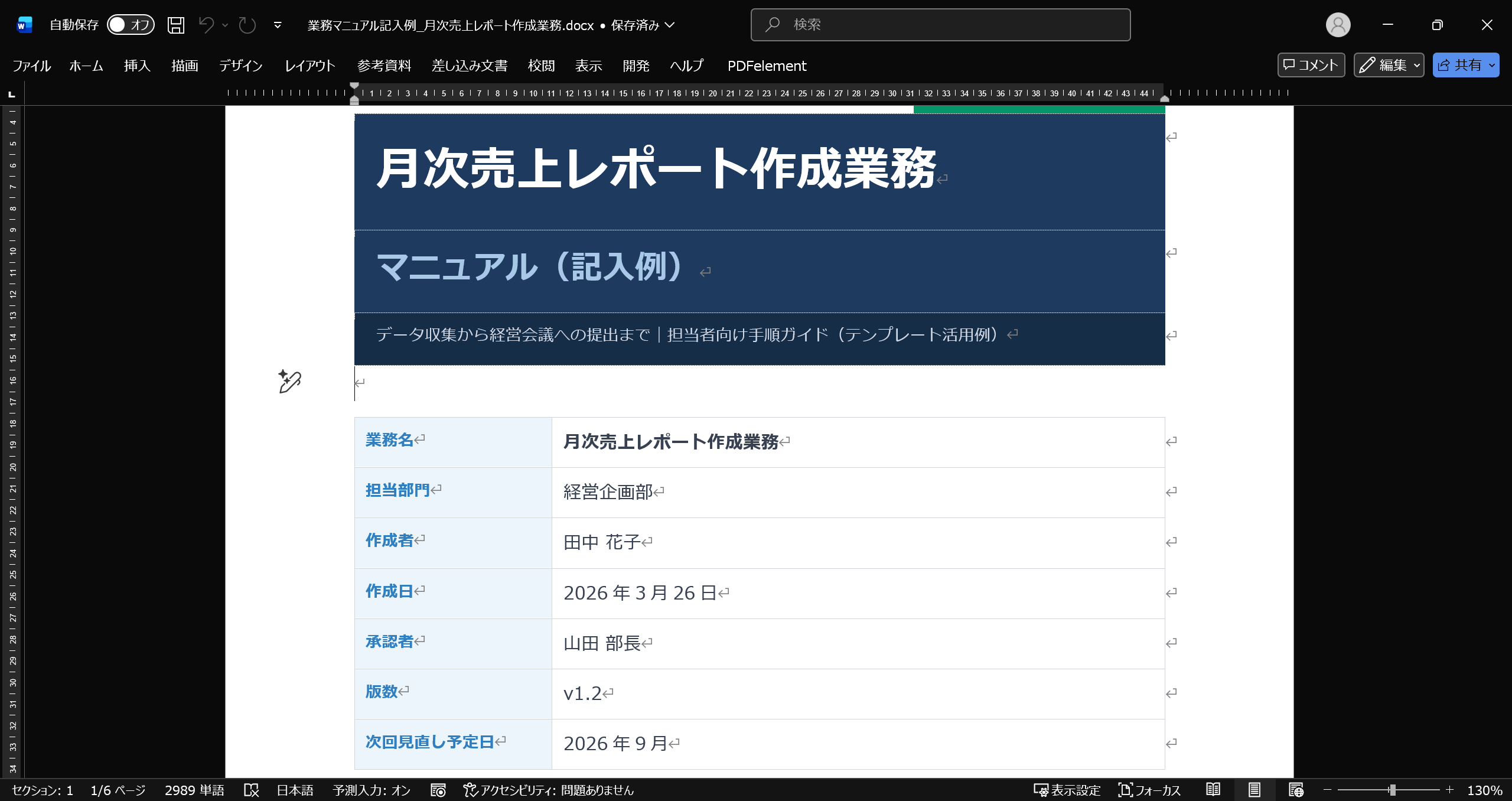1512x801 pixels.
Task: Click the Redo icon
Action: 247,25
